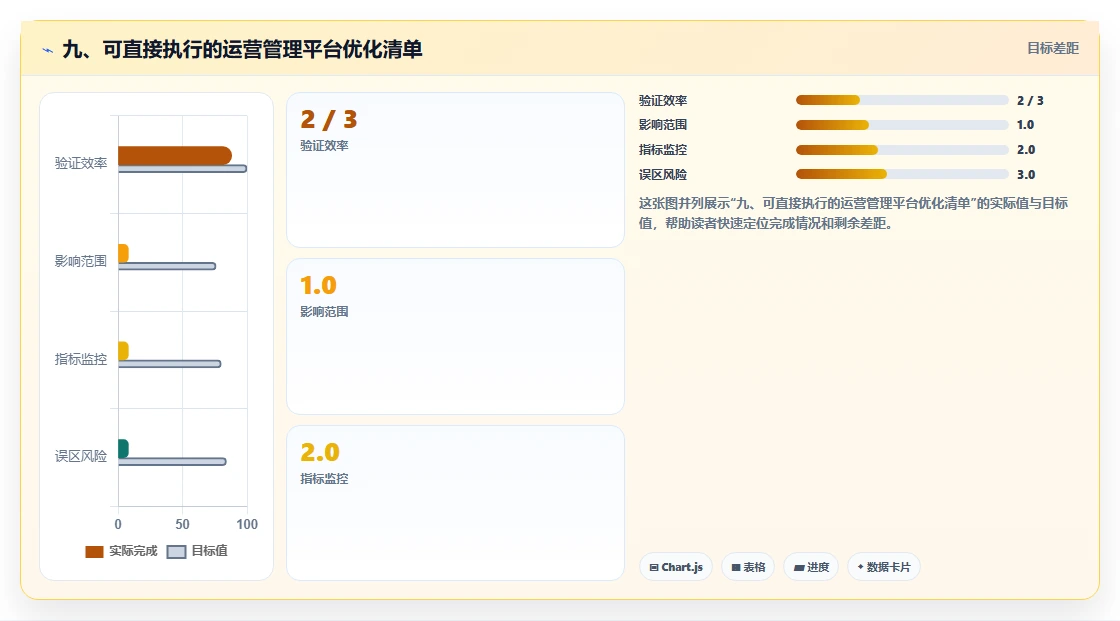Click the 50 tick on the chart axis
The width and height of the screenshot is (1120, 621).
pos(182,525)
